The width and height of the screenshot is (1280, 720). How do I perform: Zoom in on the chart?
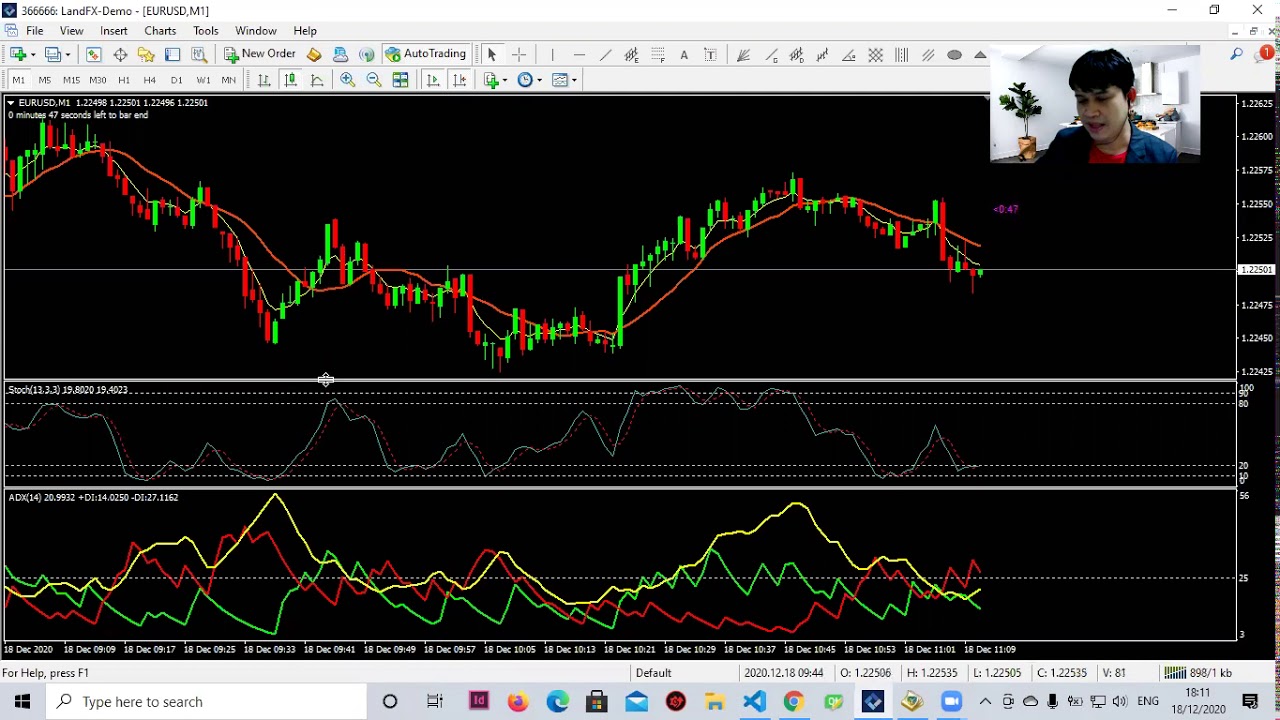point(347,80)
